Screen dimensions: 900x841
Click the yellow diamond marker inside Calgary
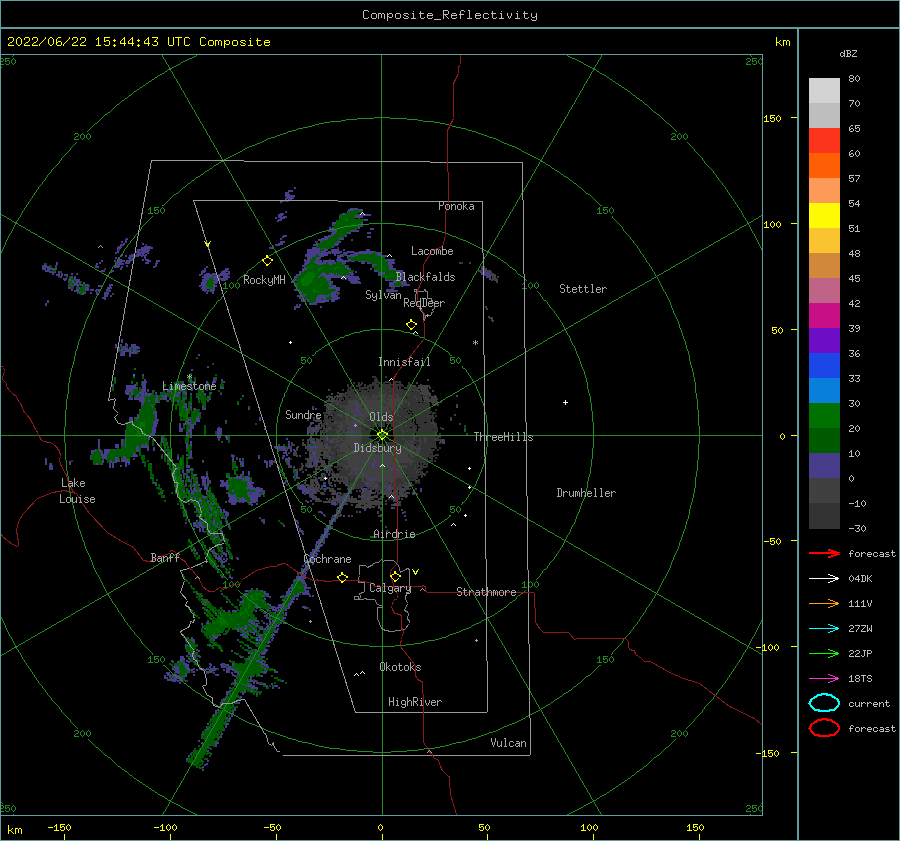pos(395,576)
